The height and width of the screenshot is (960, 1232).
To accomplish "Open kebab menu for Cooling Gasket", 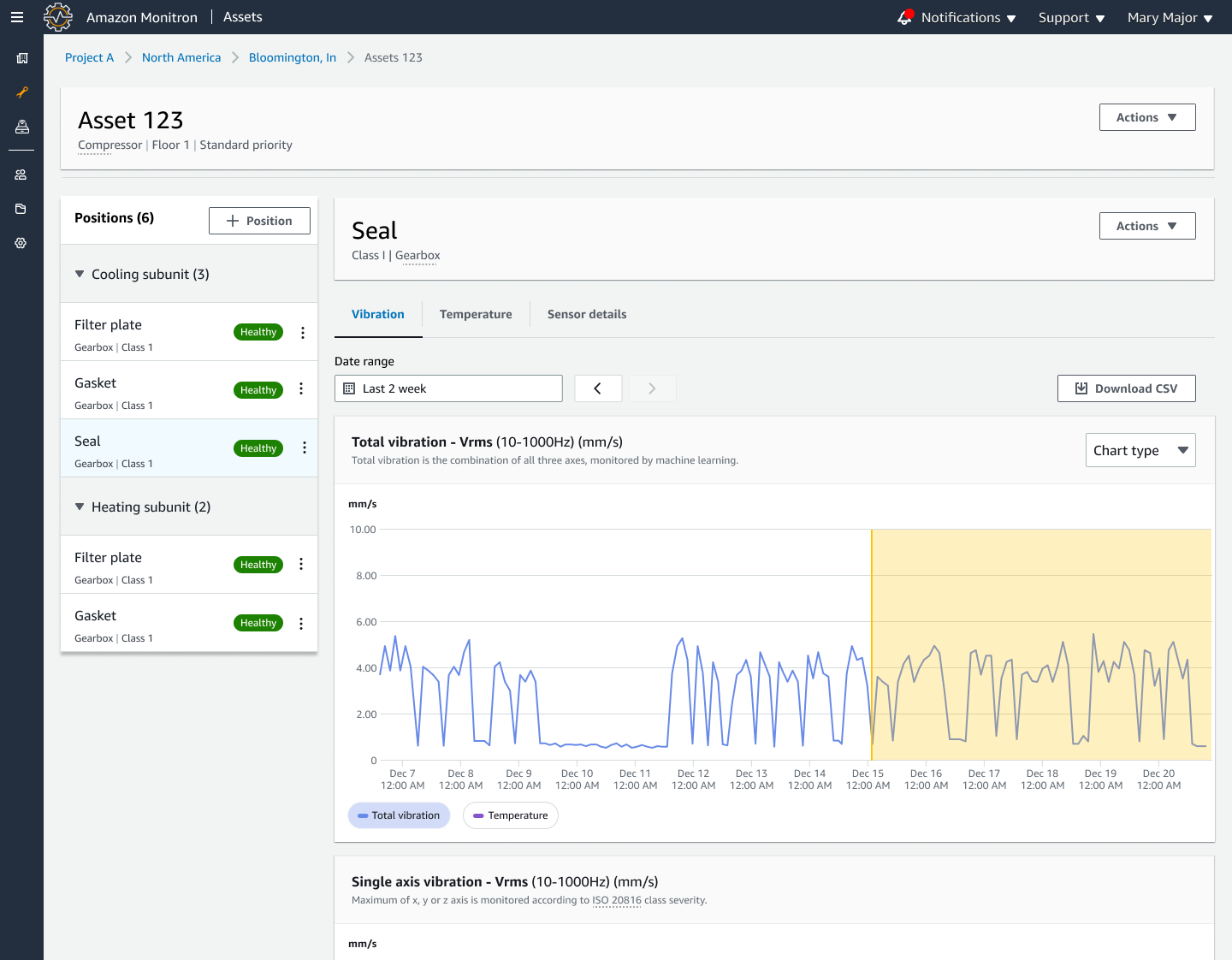I will point(301,389).
